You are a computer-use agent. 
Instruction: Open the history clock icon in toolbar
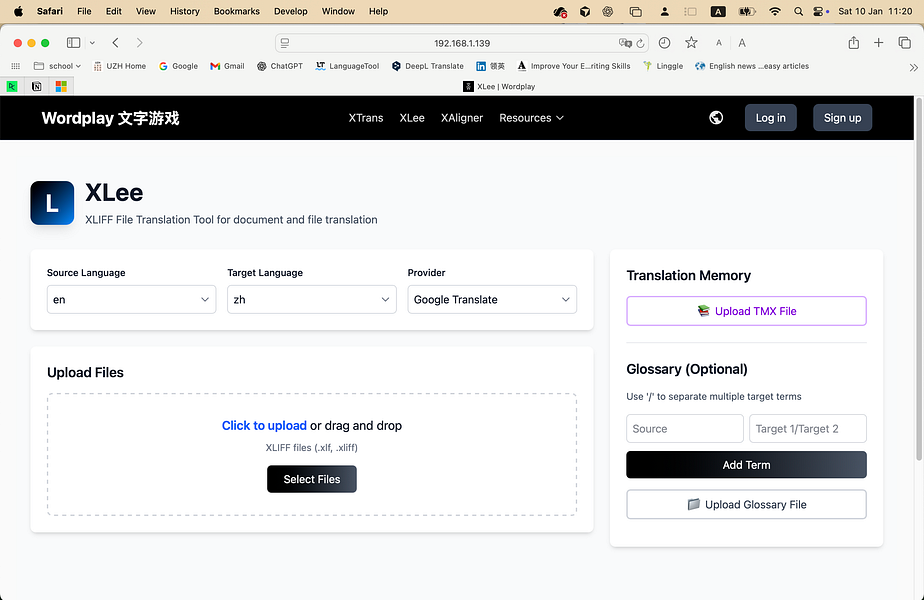click(x=665, y=42)
